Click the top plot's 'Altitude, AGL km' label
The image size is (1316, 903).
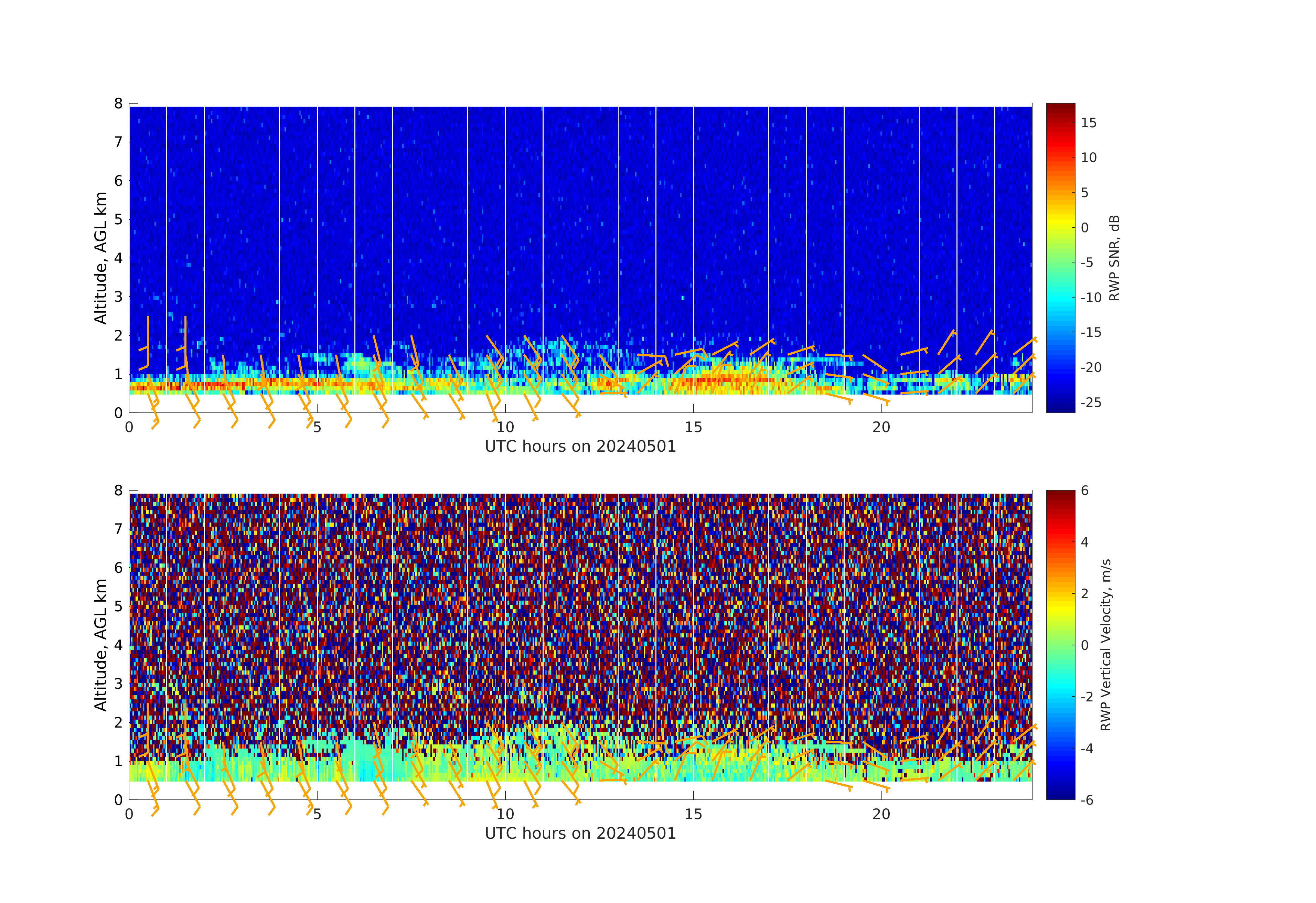(x=100, y=258)
